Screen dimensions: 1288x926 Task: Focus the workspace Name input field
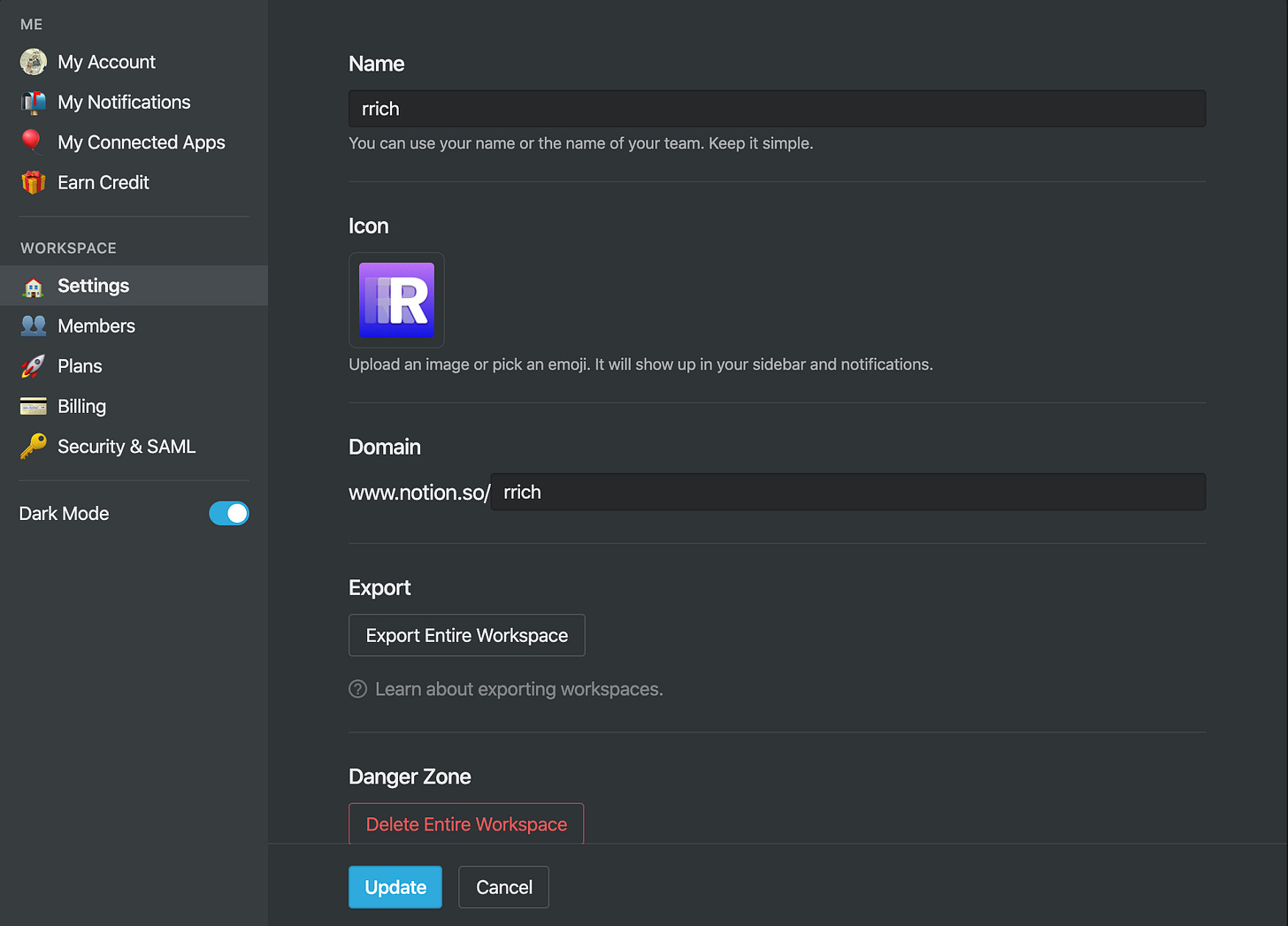point(777,109)
